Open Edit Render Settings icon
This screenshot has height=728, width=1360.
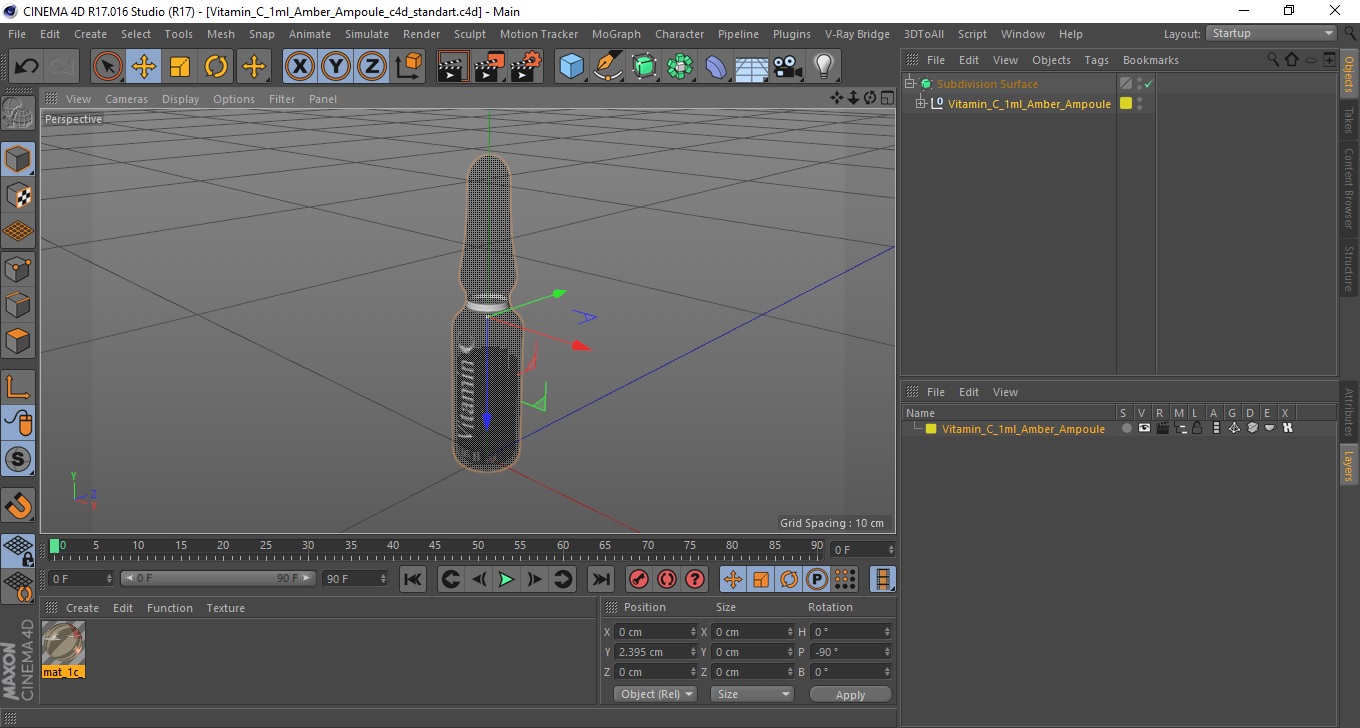pyautogui.click(x=526, y=67)
